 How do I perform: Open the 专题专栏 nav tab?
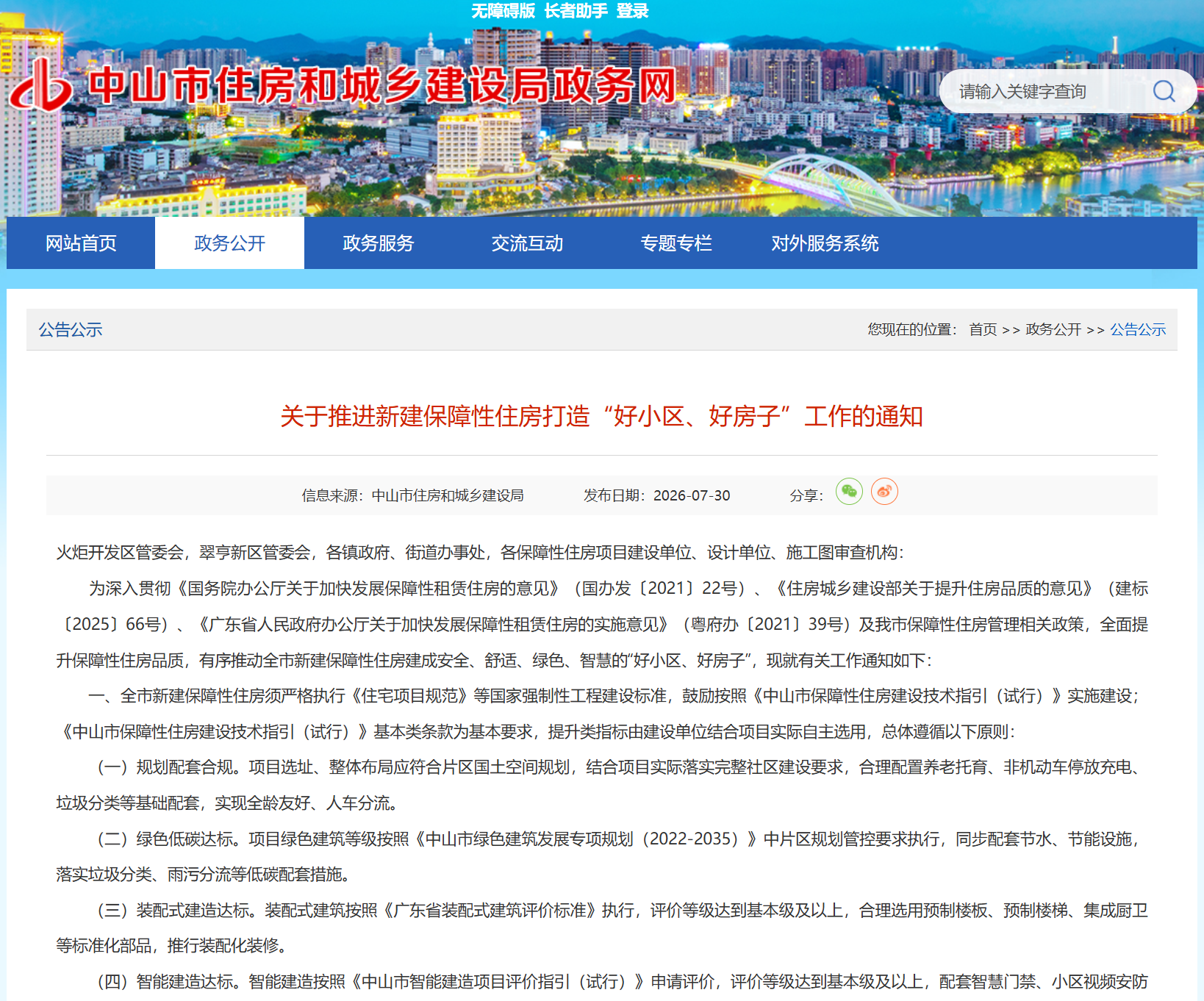tap(676, 243)
